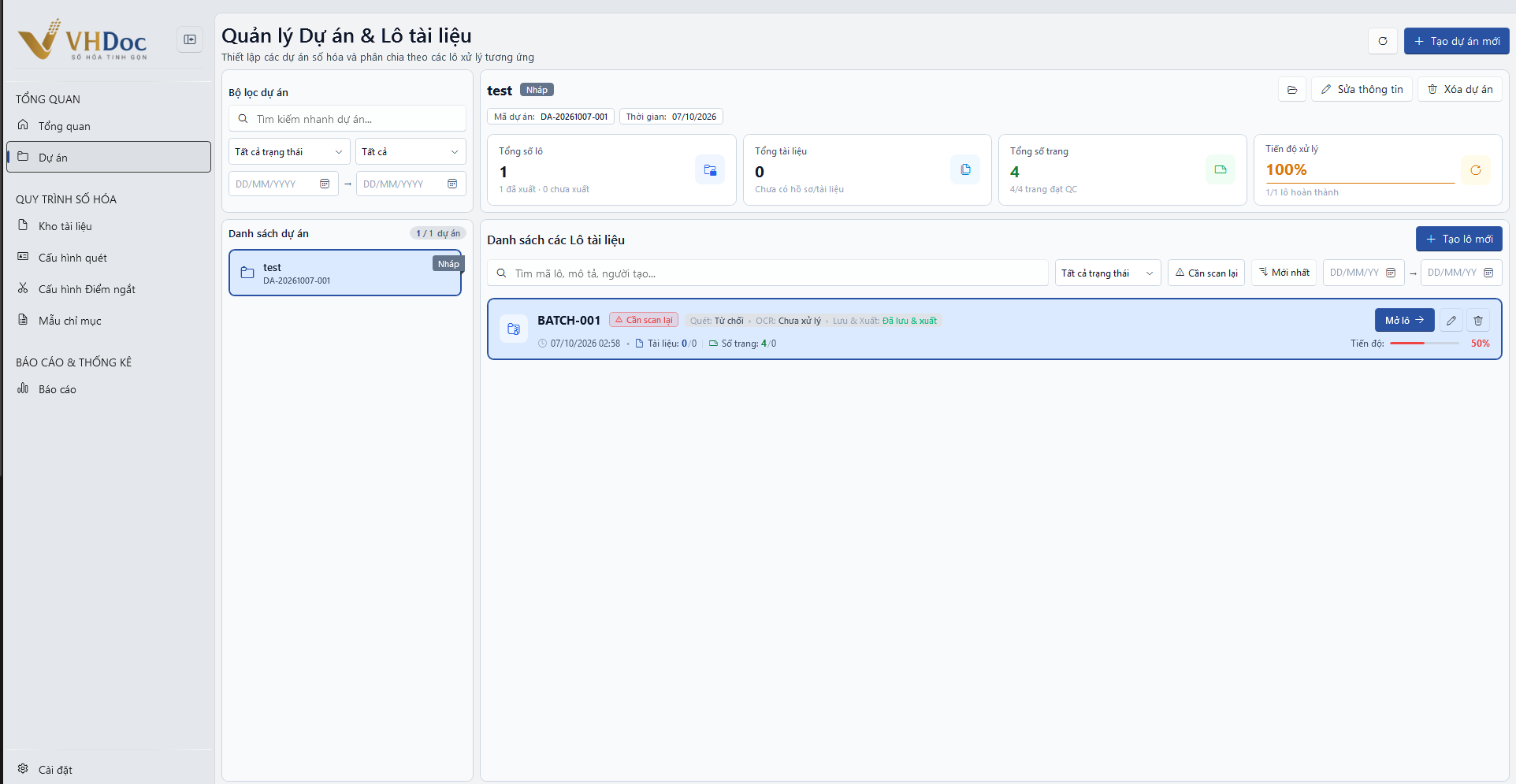Focus the Tìm kiếm nhanh dự án search field

point(347,119)
